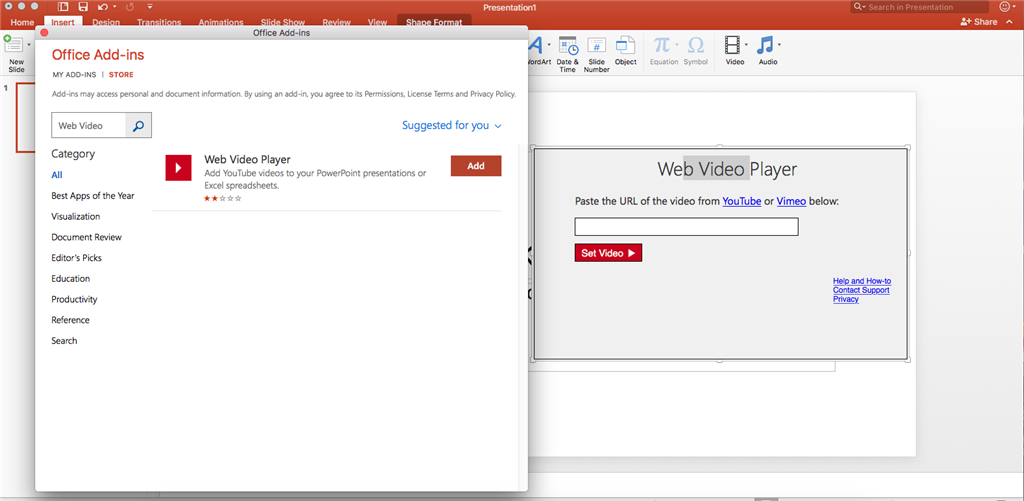Open the Equation dropdown arrow
Viewport: 1024px width, 501px height.
pos(677,45)
